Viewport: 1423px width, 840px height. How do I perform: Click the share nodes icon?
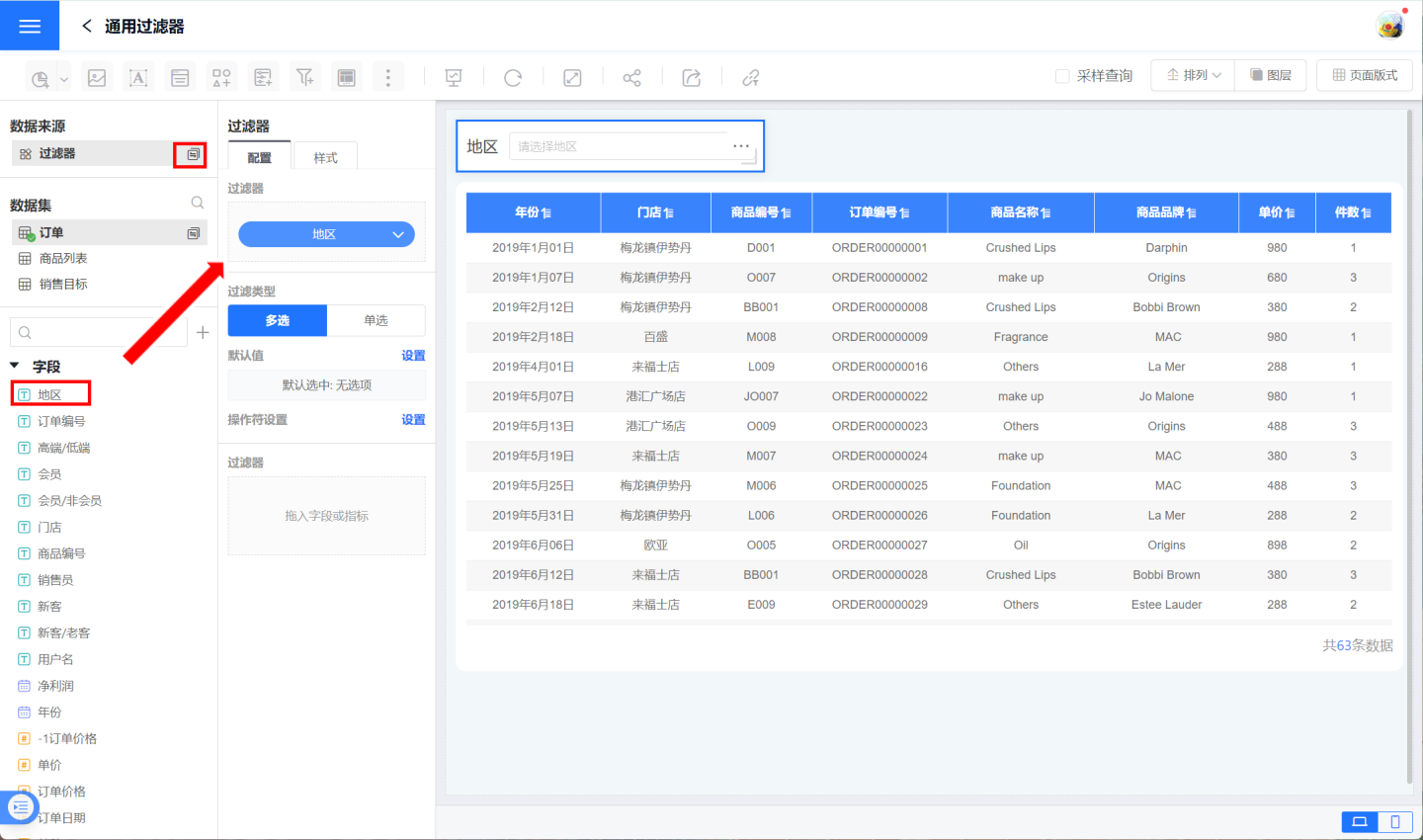[631, 78]
